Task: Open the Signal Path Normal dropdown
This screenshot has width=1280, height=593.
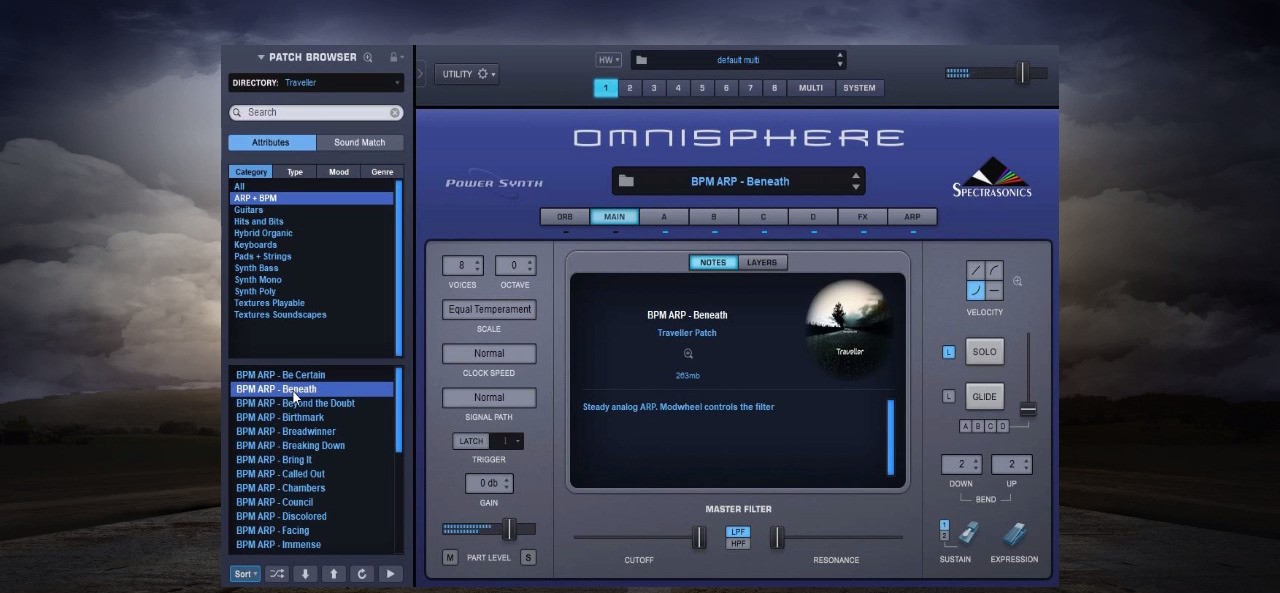Action: tap(489, 398)
